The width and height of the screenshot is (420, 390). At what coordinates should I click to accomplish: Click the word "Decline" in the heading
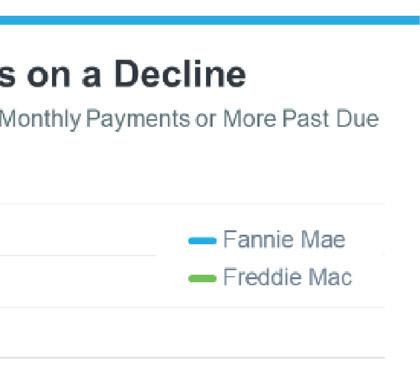tap(180, 74)
